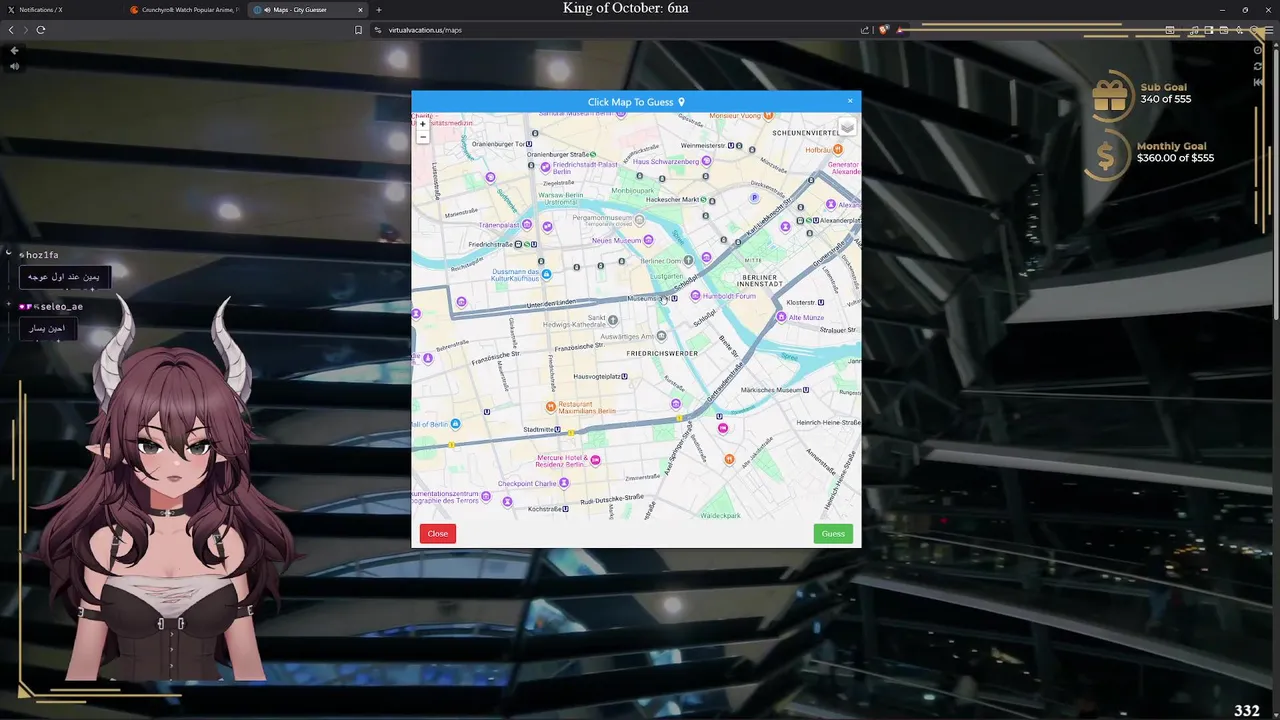
Task: Select the Auswärtiges Amt marker
Action: [661, 336]
